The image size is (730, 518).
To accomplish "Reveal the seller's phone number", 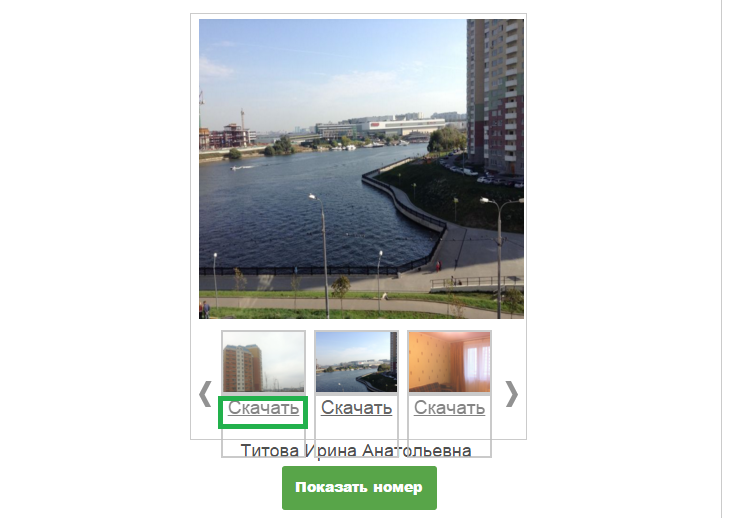I will point(359,488).
